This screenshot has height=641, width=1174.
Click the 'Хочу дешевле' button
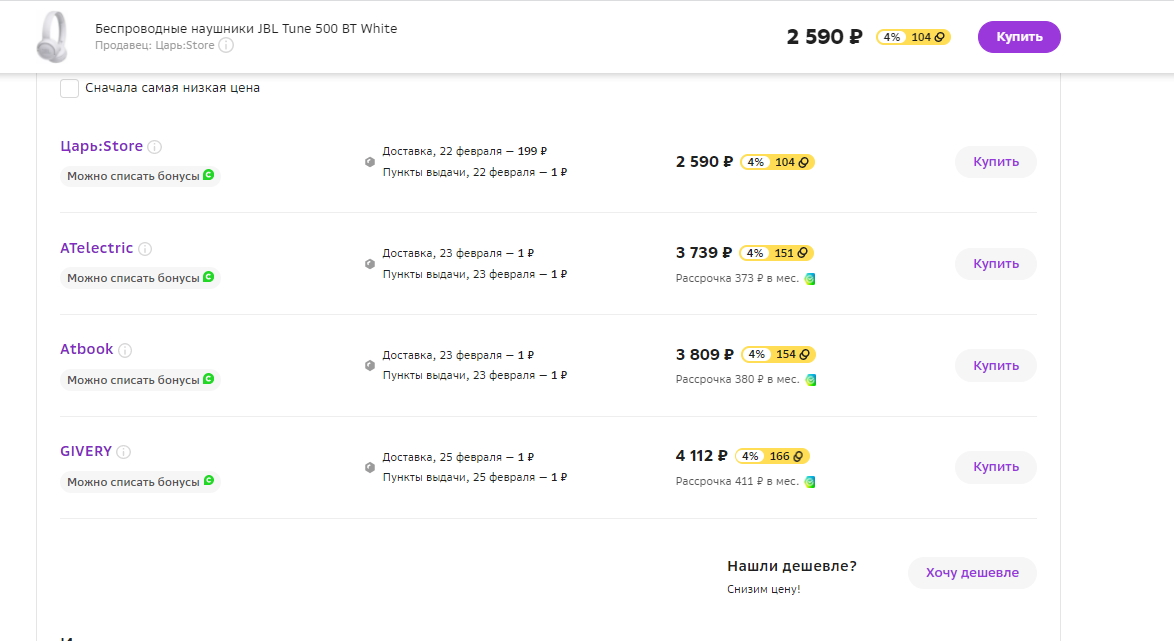(x=972, y=573)
